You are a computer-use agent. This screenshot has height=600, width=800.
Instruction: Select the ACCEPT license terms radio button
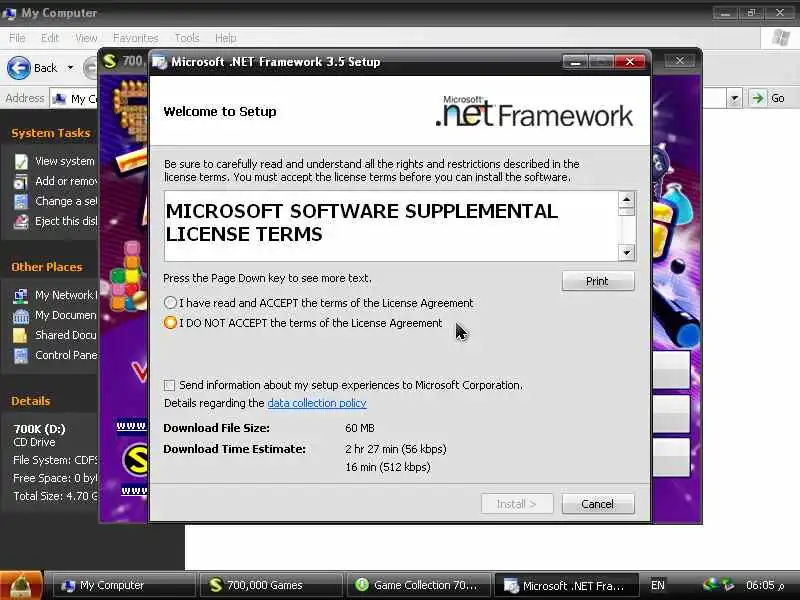click(170, 303)
